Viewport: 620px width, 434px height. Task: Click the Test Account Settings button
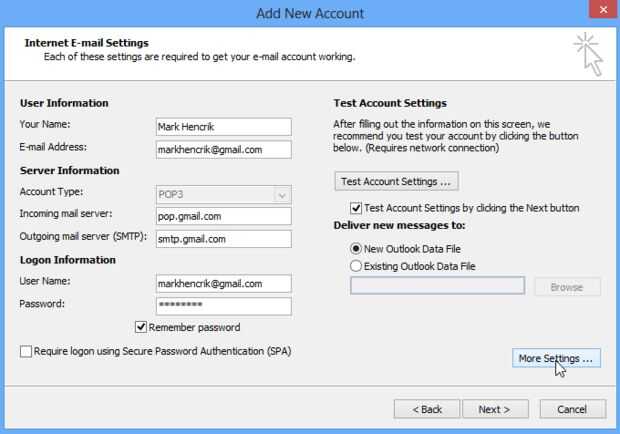coord(395,181)
